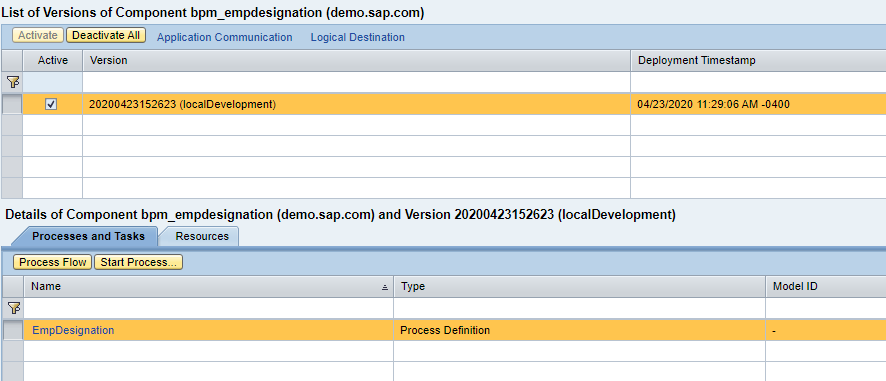Switch to Processes and Tasks tab
Viewport: 886px width, 381px height.
pyautogui.click(x=88, y=236)
